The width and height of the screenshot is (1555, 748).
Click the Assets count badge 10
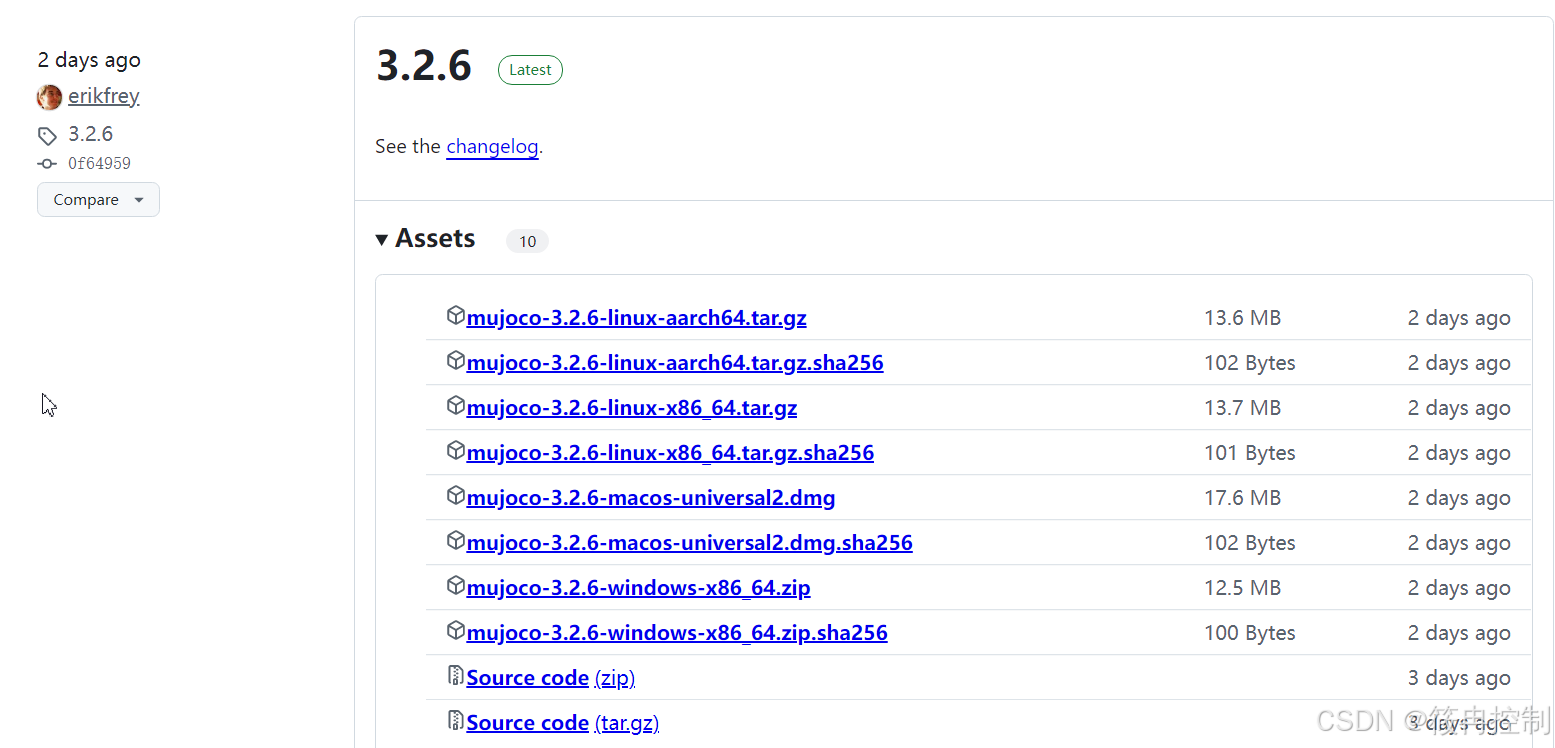(x=527, y=241)
